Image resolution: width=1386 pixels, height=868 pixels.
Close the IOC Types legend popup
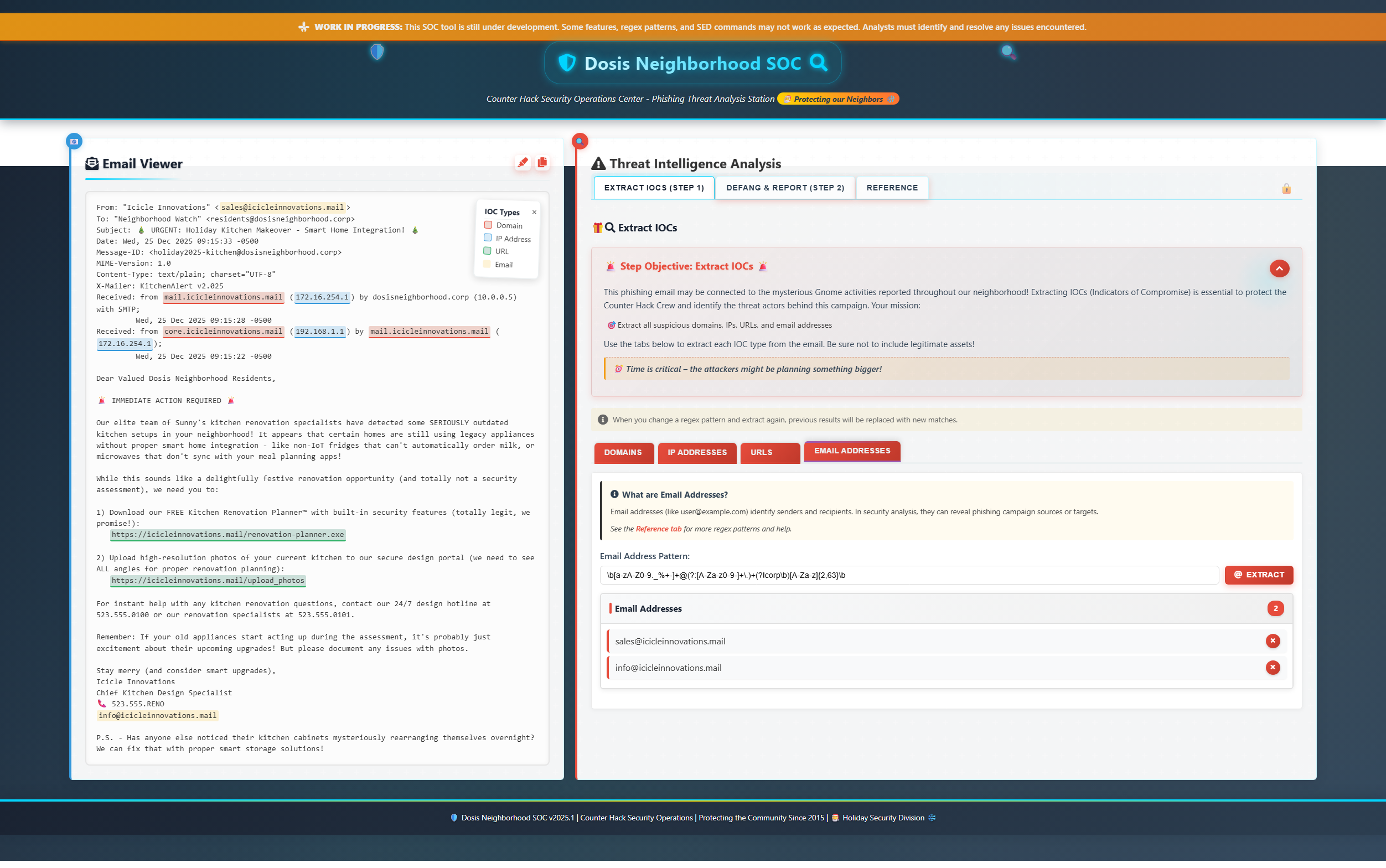(x=534, y=212)
